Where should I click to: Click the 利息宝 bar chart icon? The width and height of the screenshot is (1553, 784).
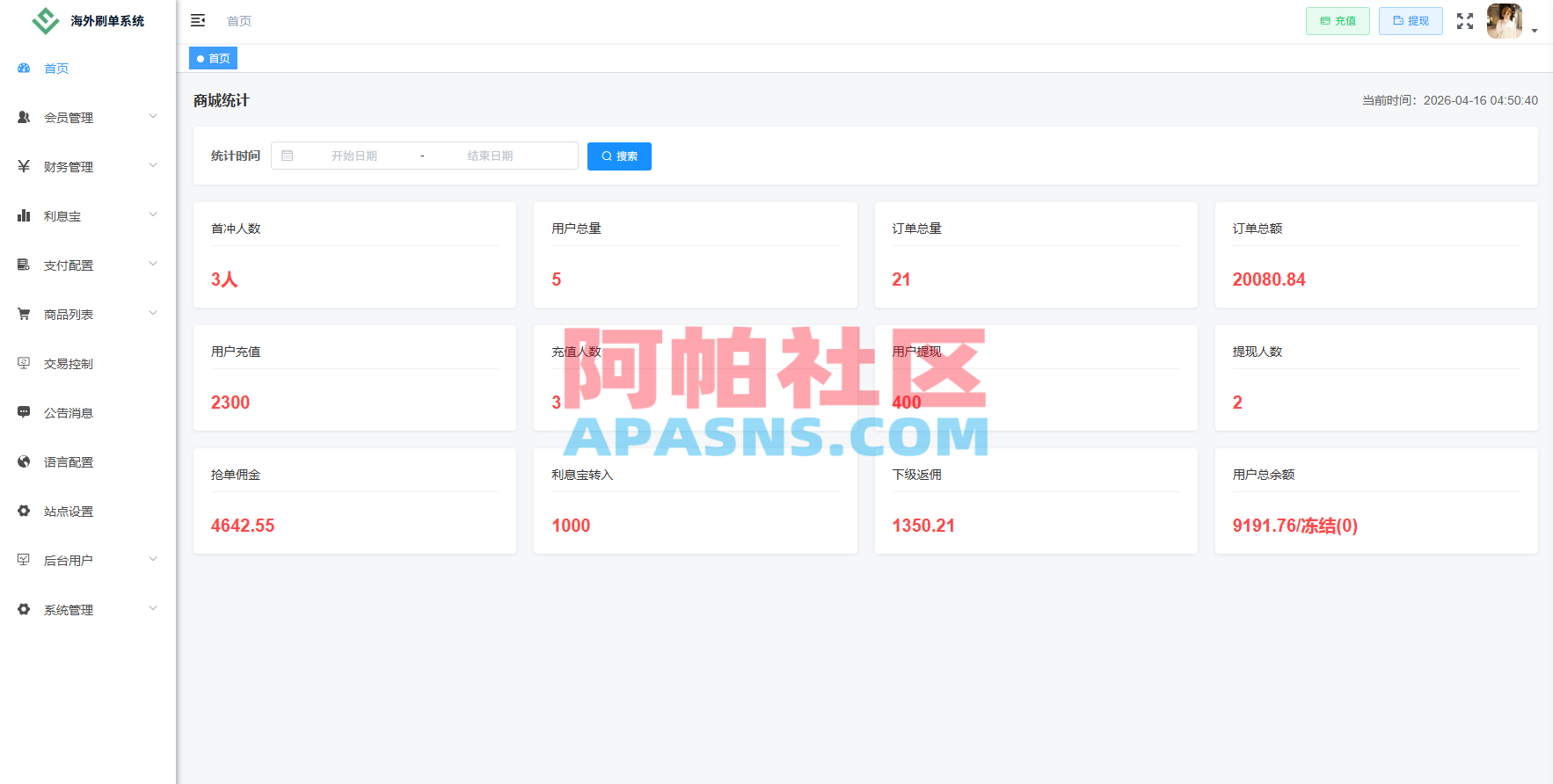coord(24,215)
